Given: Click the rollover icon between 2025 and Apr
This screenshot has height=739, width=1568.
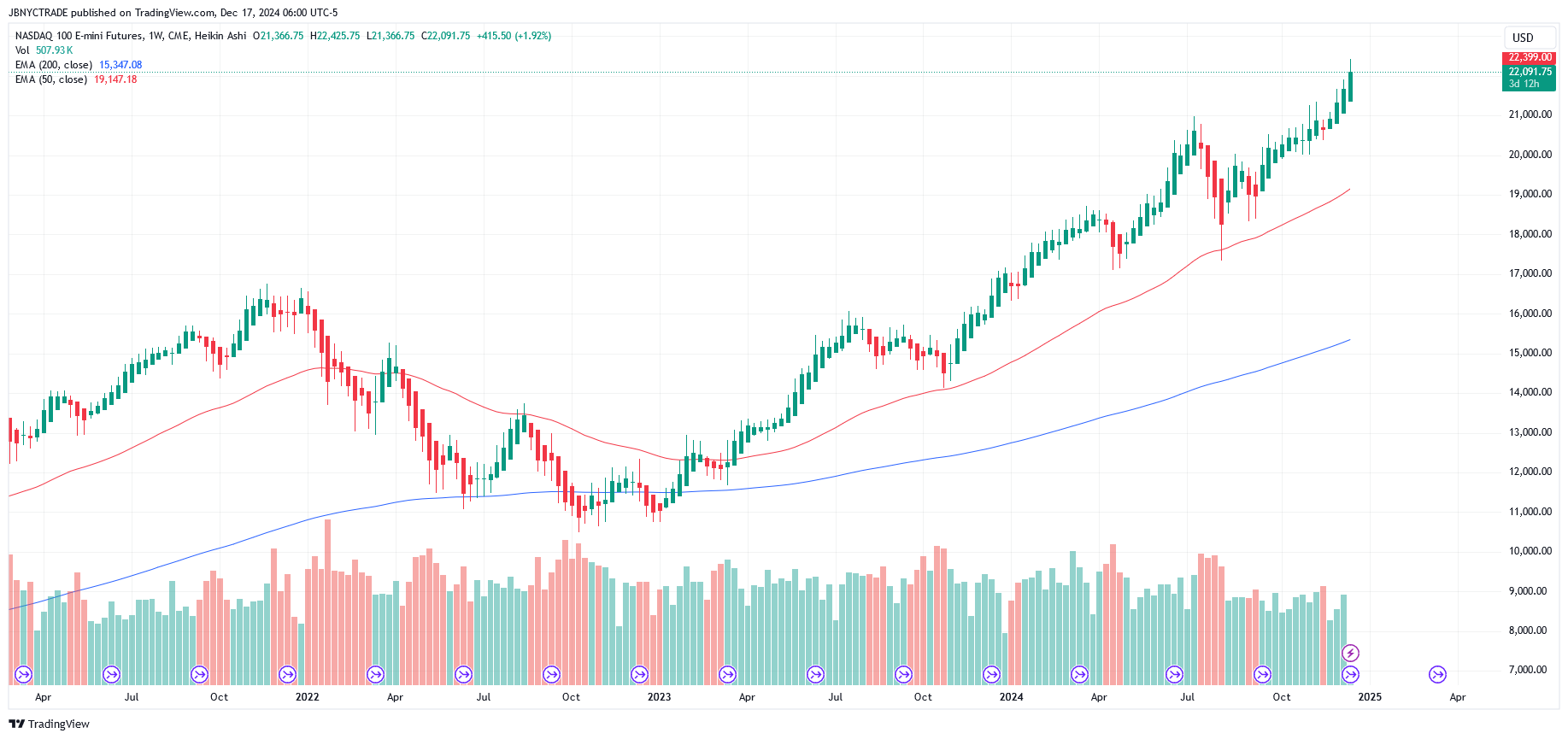Looking at the screenshot, I should pos(1438,675).
